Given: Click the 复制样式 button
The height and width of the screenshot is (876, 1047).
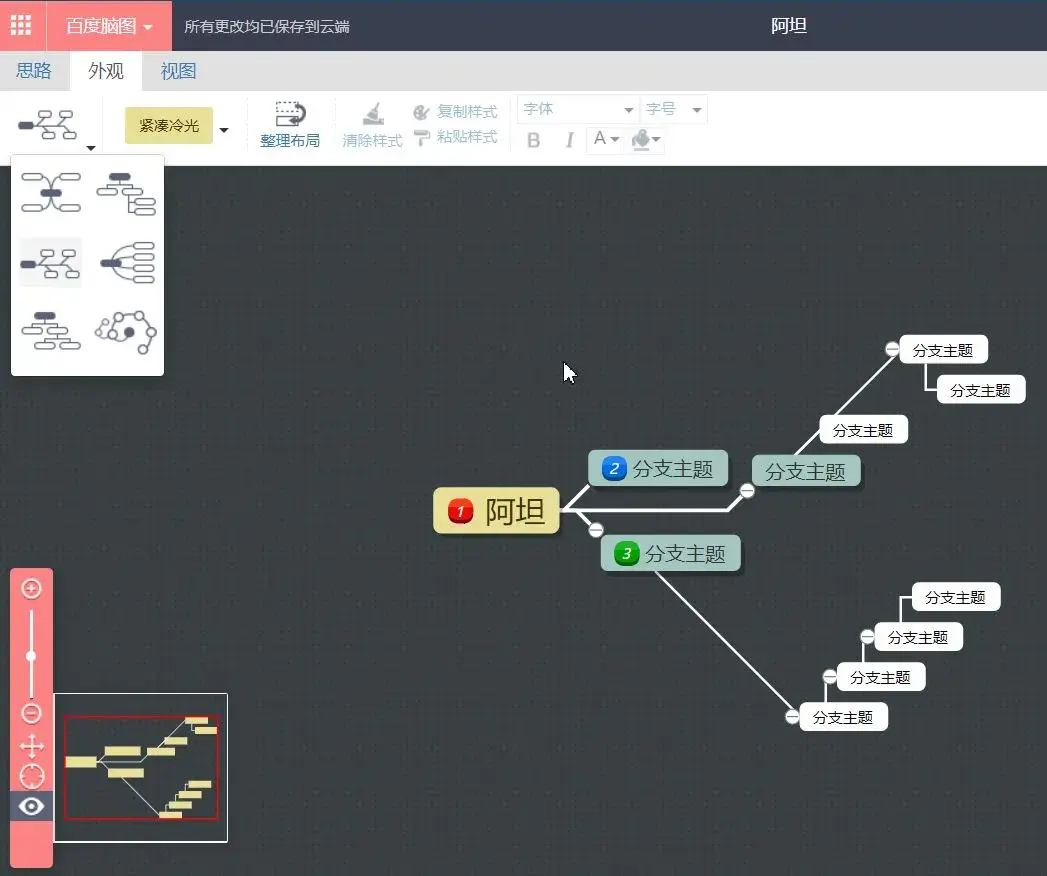Looking at the screenshot, I should [455, 112].
